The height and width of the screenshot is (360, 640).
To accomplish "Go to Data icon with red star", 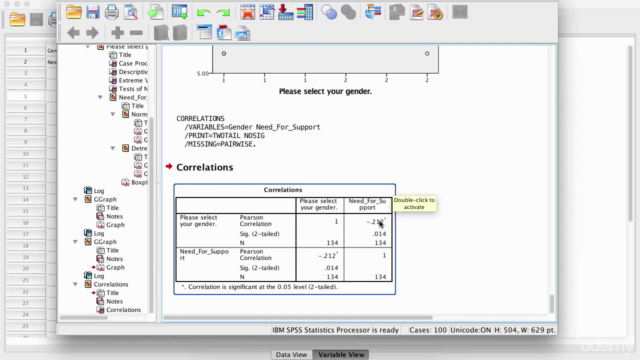I will point(247,12).
